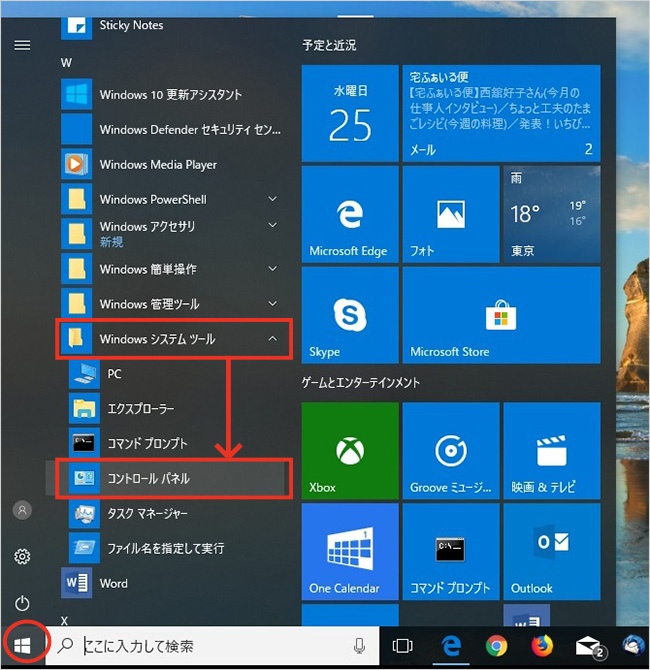This screenshot has width=650, height=670.
Task: Launch Windows 10 更新アシスタント
Action: coord(171,94)
